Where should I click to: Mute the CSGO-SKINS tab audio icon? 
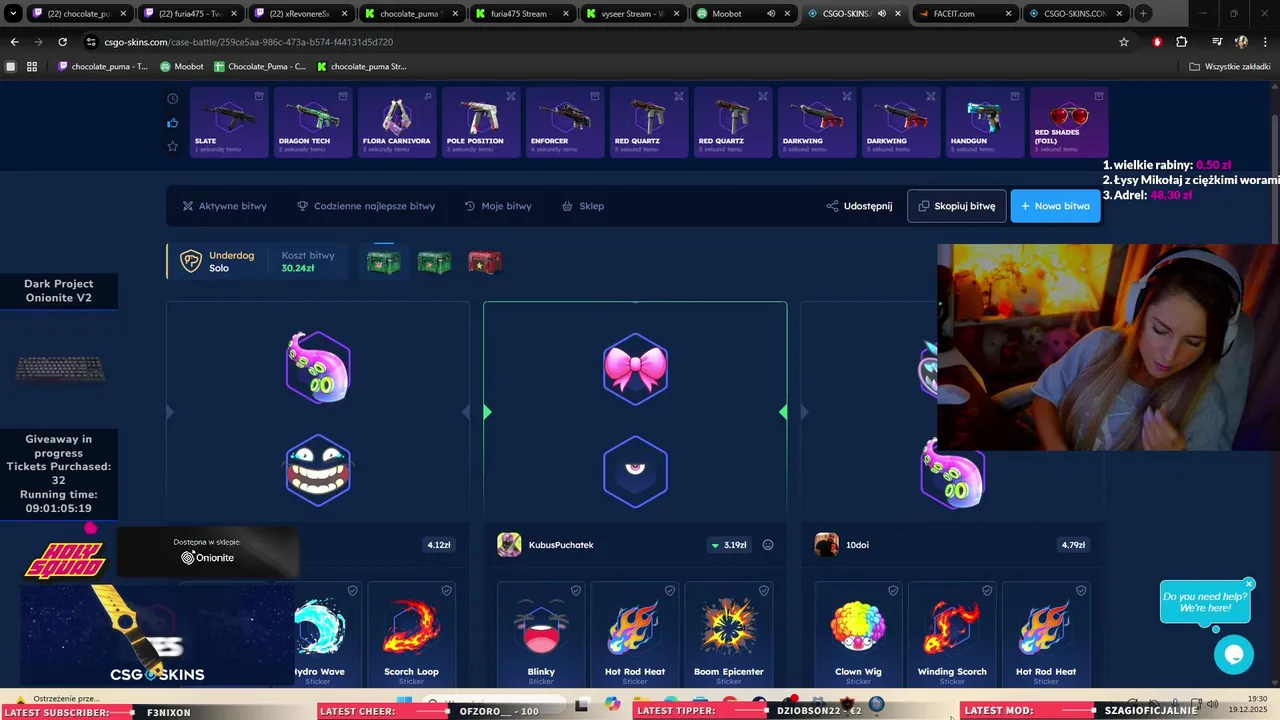pyautogui.click(x=882, y=14)
